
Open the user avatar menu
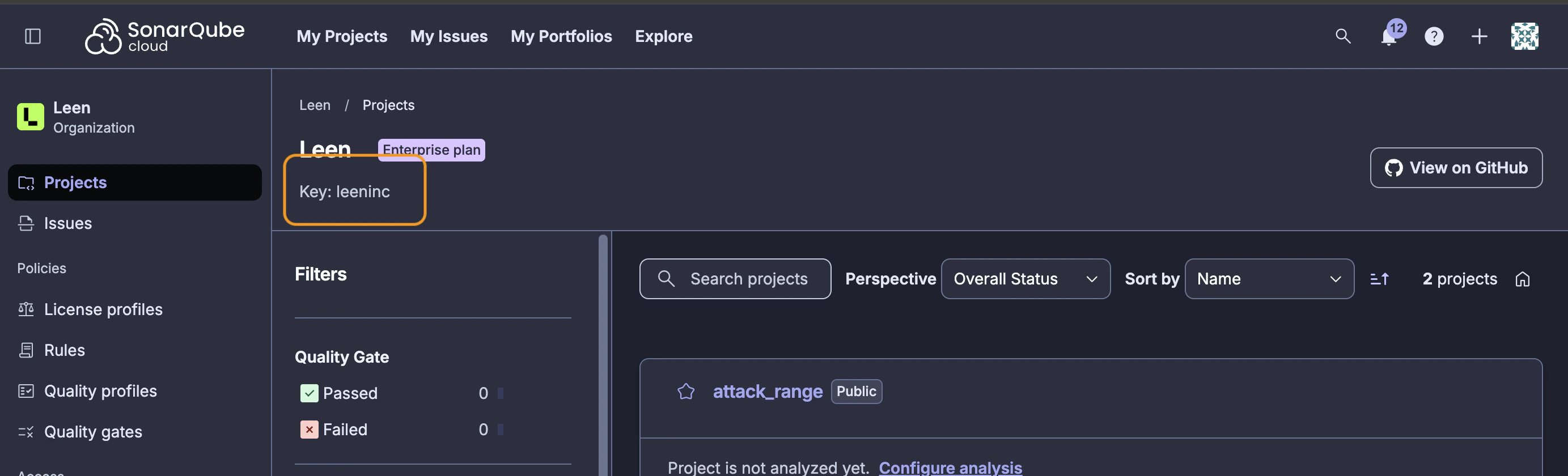pos(1524,36)
